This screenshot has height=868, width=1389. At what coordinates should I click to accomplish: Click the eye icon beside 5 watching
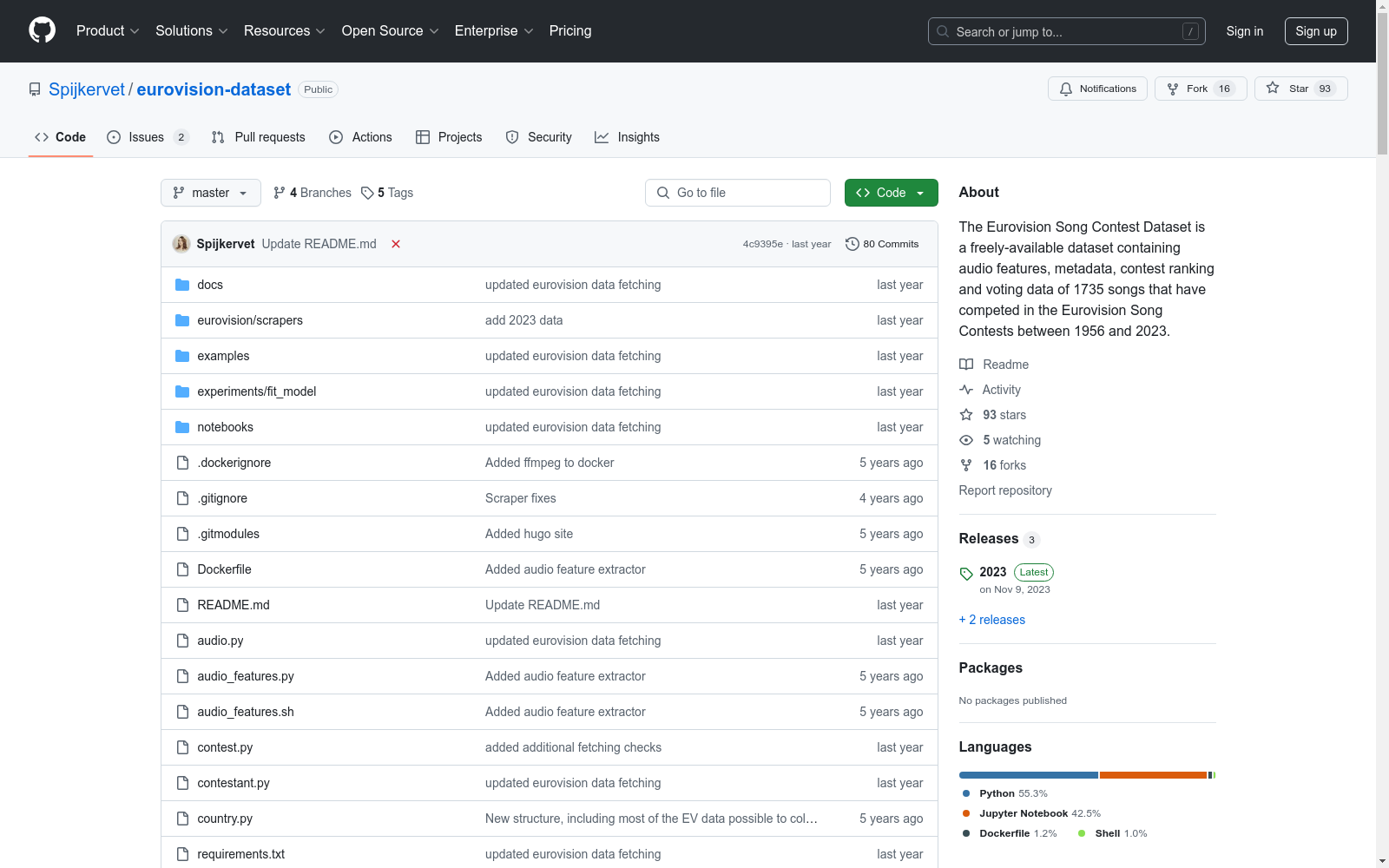pyautogui.click(x=966, y=440)
